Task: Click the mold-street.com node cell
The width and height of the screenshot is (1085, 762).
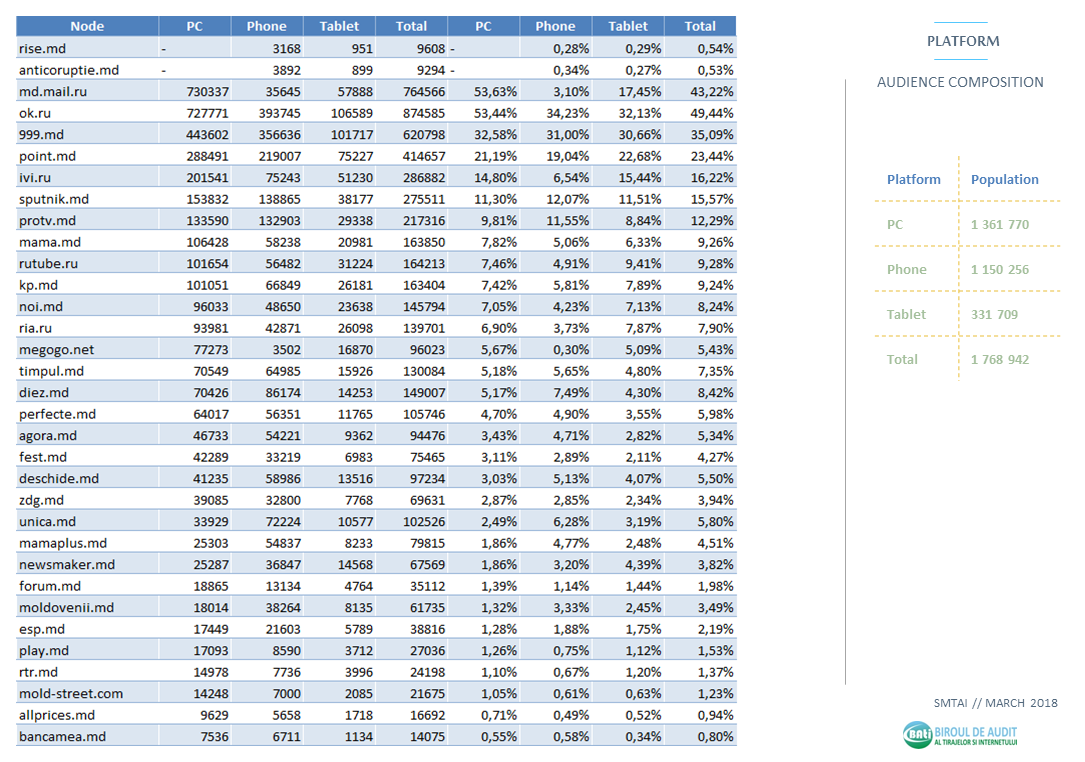Action: [71, 693]
